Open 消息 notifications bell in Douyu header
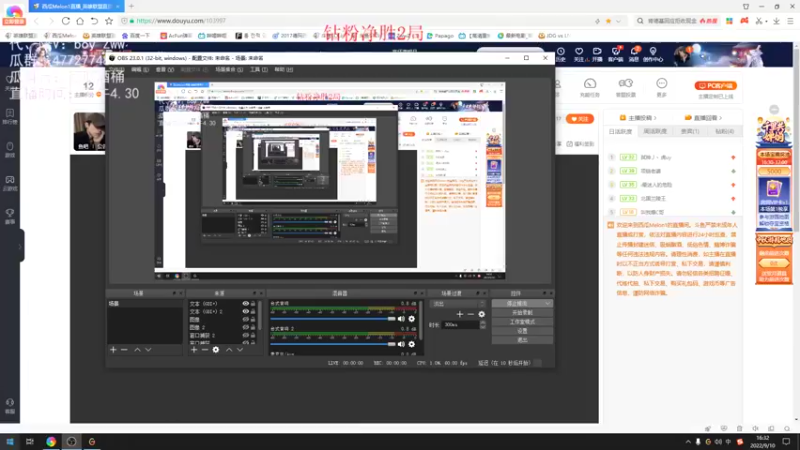This screenshot has width=800, height=450. coord(634,54)
